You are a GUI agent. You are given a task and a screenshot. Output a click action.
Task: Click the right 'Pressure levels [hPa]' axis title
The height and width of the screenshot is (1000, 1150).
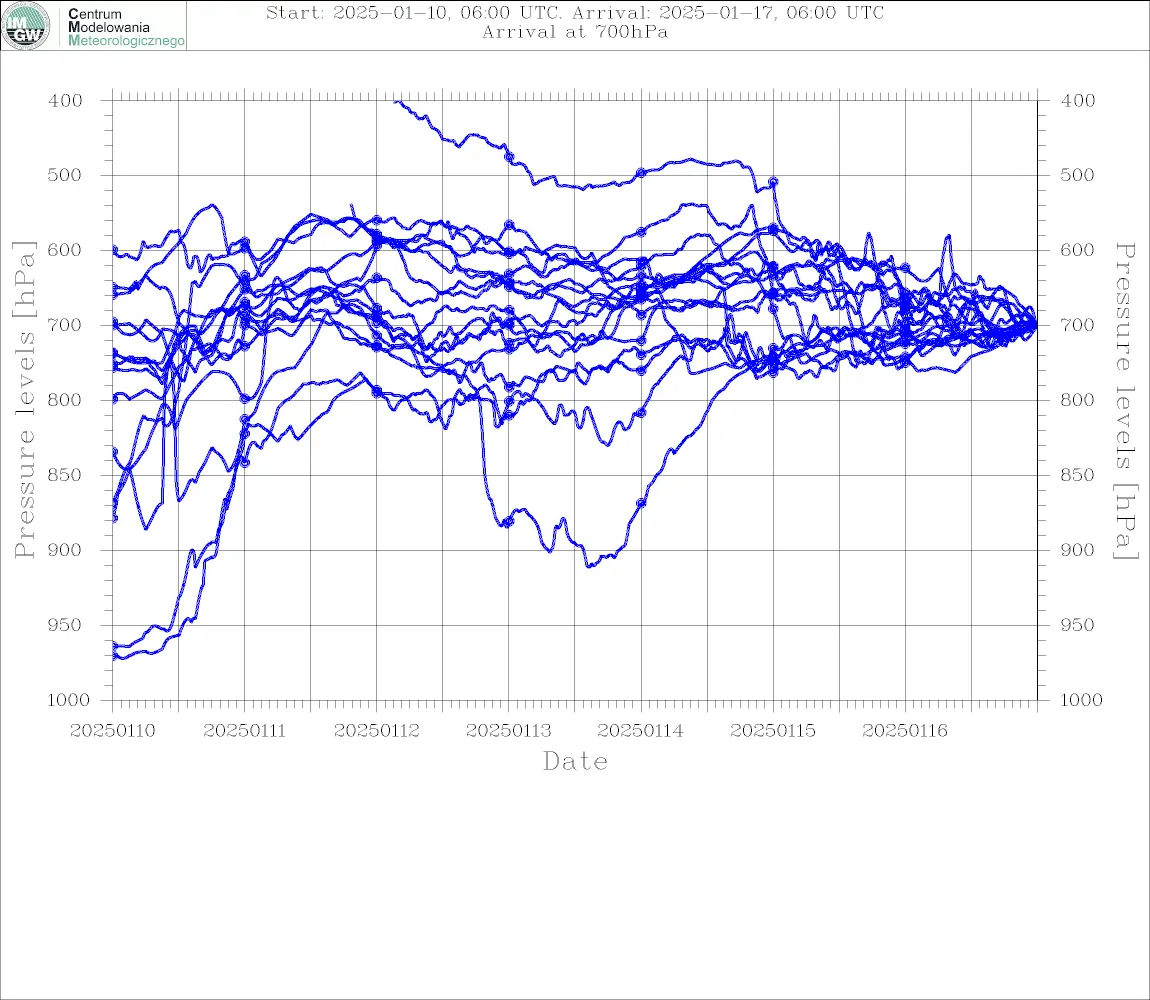[1125, 401]
